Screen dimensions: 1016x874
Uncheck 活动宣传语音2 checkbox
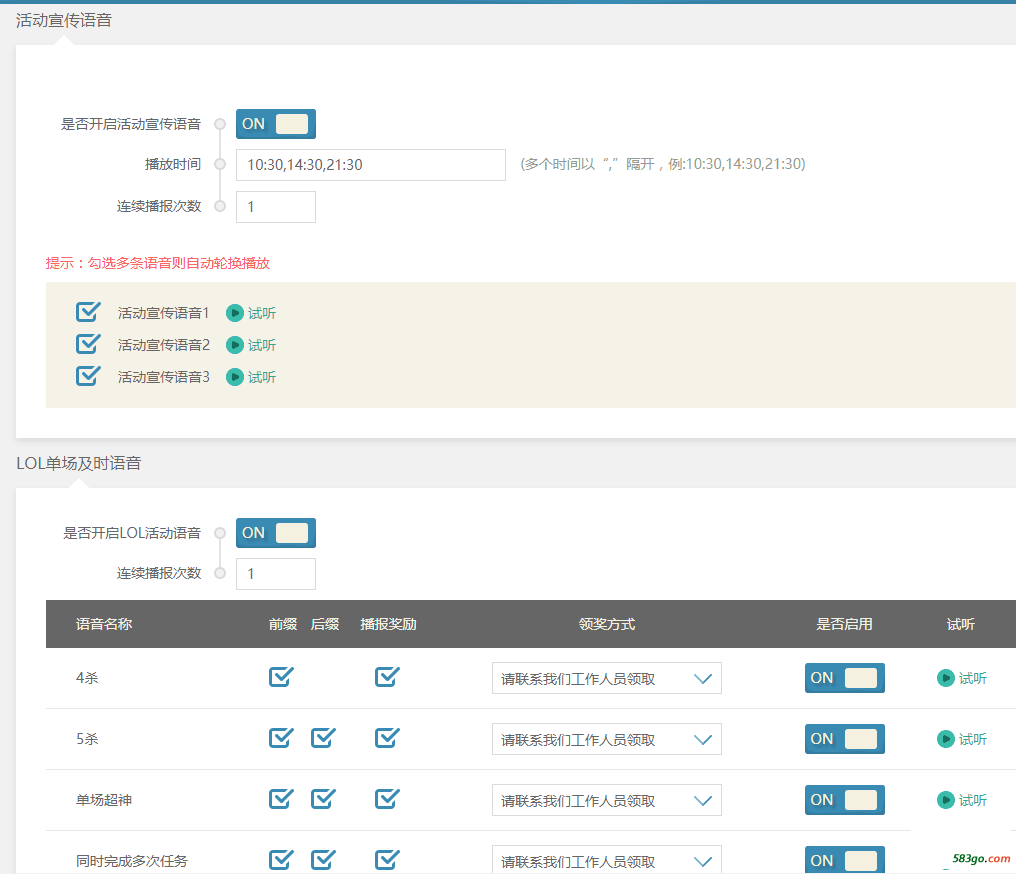pyautogui.click(x=88, y=343)
